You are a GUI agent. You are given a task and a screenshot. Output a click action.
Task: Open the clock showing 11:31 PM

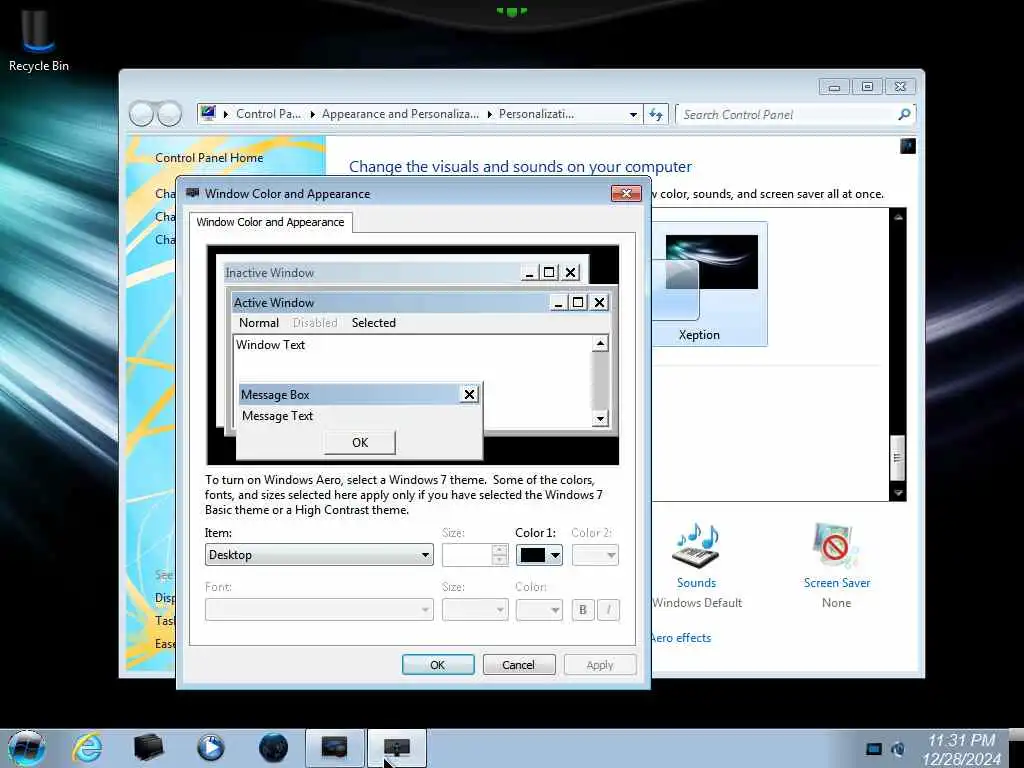pyautogui.click(x=961, y=749)
